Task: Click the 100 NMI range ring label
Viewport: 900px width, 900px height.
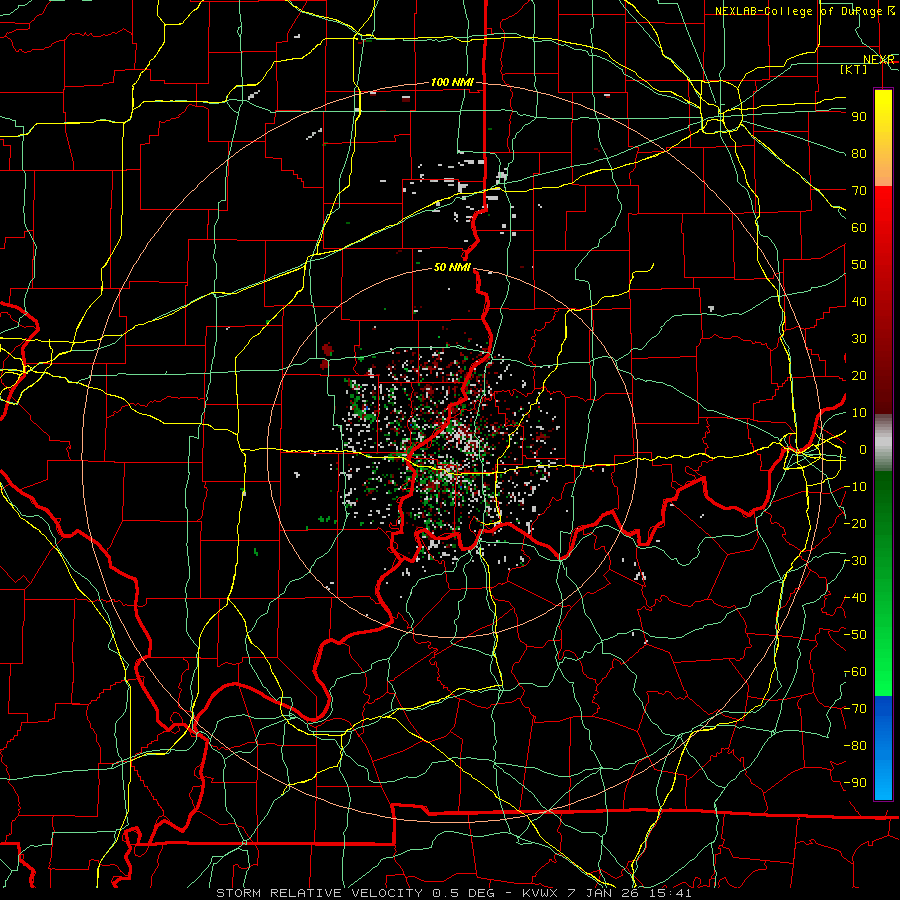Action: click(x=452, y=83)
